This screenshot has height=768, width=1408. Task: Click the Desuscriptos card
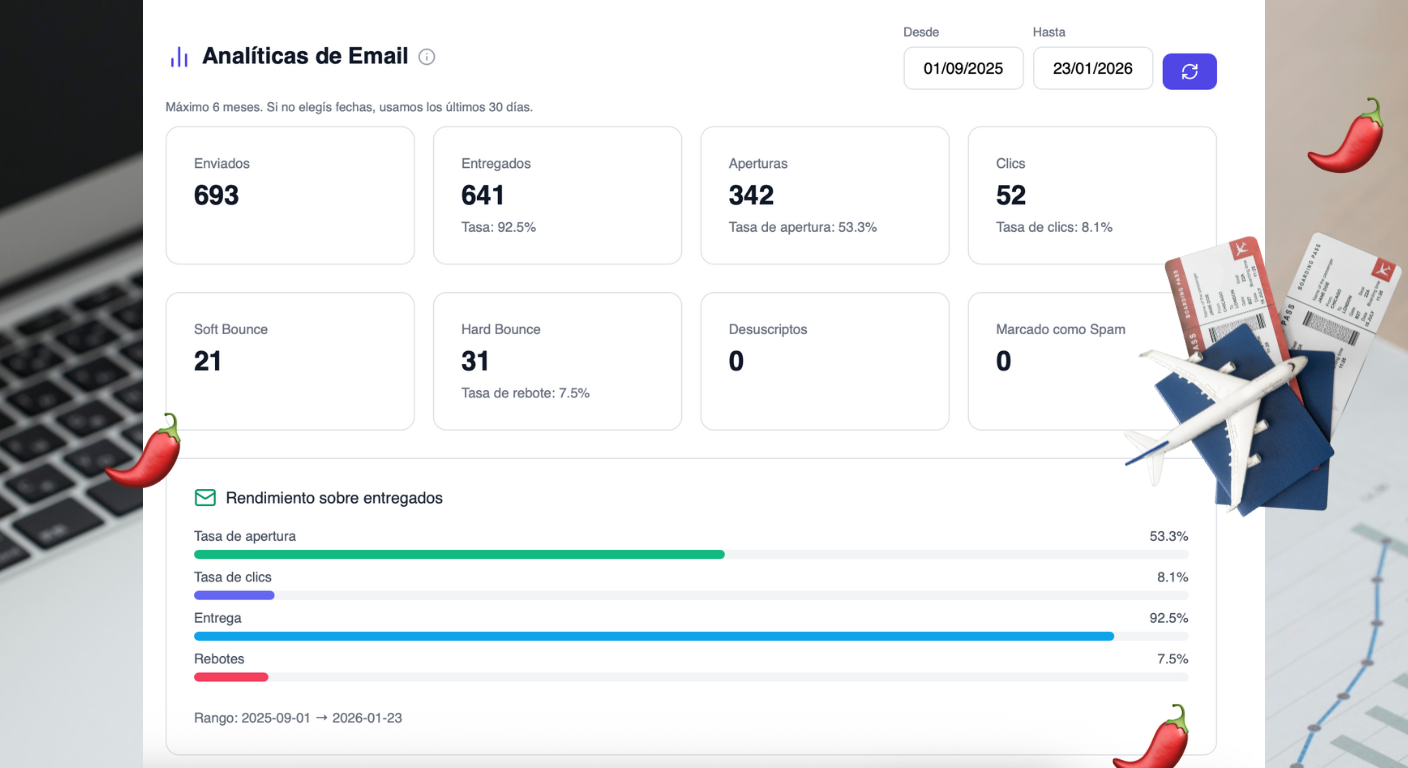(824, 361)
